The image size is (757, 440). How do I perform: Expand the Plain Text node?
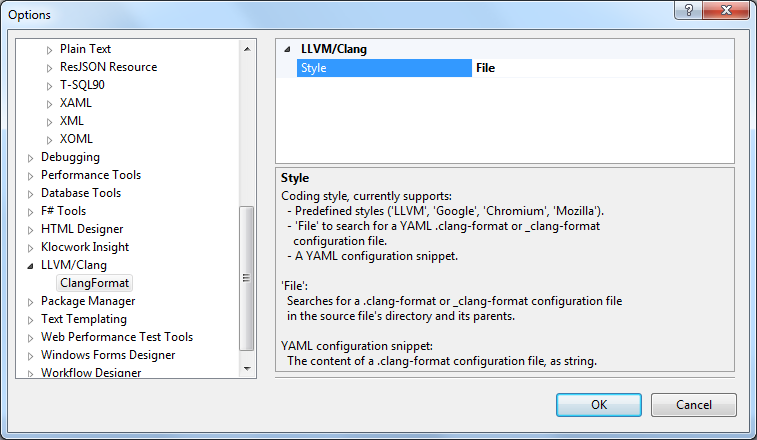50,50
